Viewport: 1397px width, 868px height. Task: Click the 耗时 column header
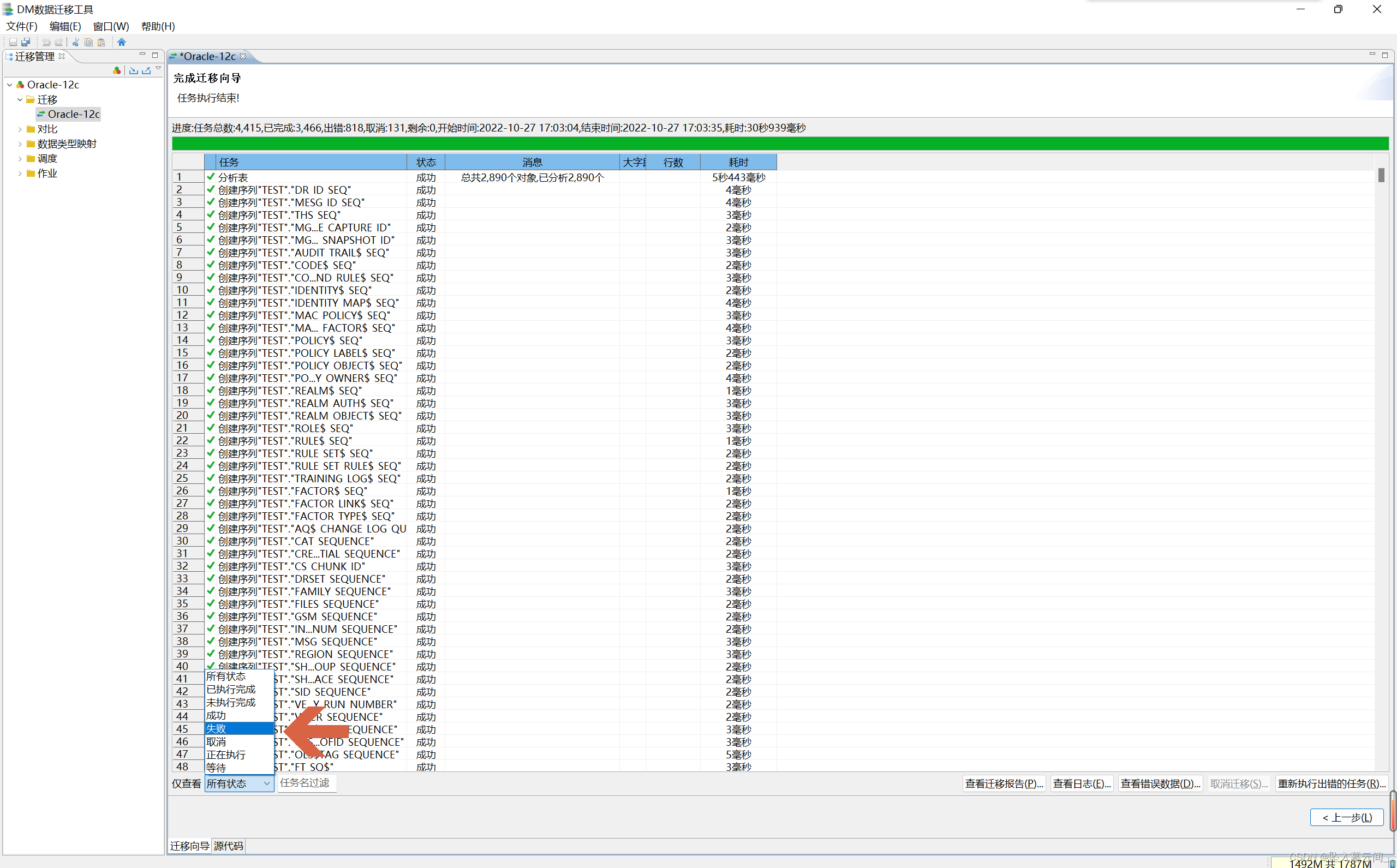[x=738, y=163]
